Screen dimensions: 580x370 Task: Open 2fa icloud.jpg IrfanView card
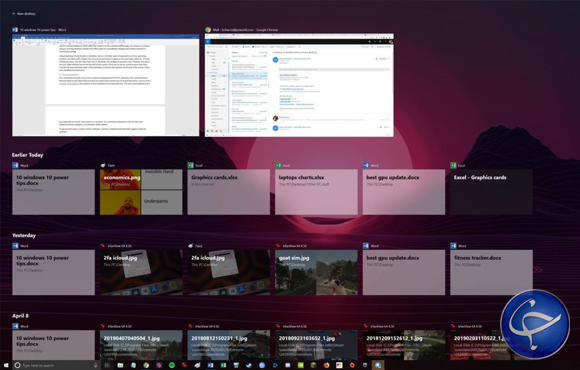(x=141, y=272)
